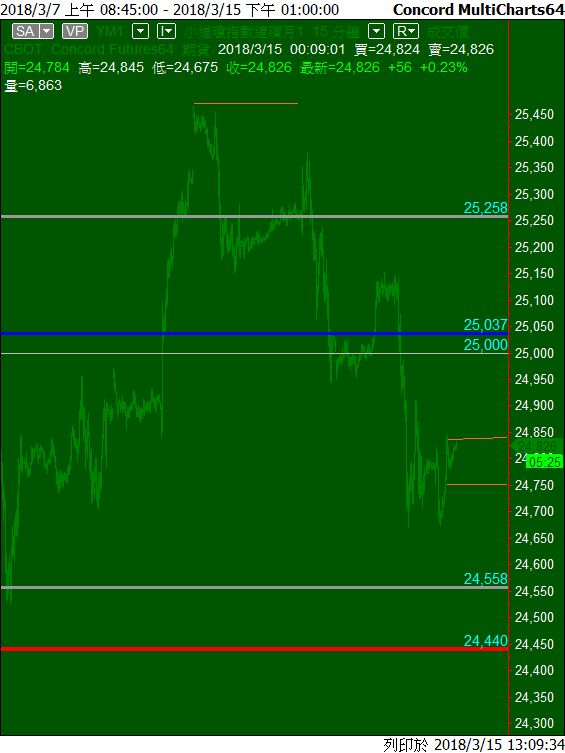This screenshot has width=565, height=753.
Task: Click the 25,000 line price label
Action: pos(485,345)
